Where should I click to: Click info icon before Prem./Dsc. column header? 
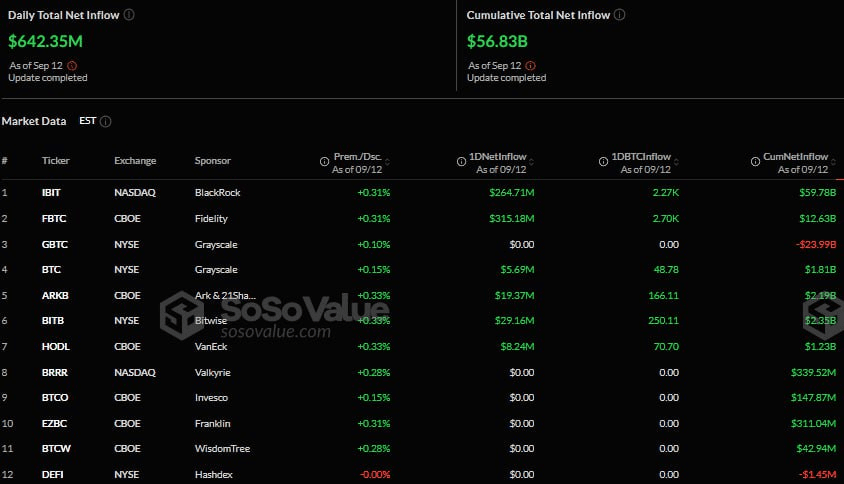coord(324,162)
